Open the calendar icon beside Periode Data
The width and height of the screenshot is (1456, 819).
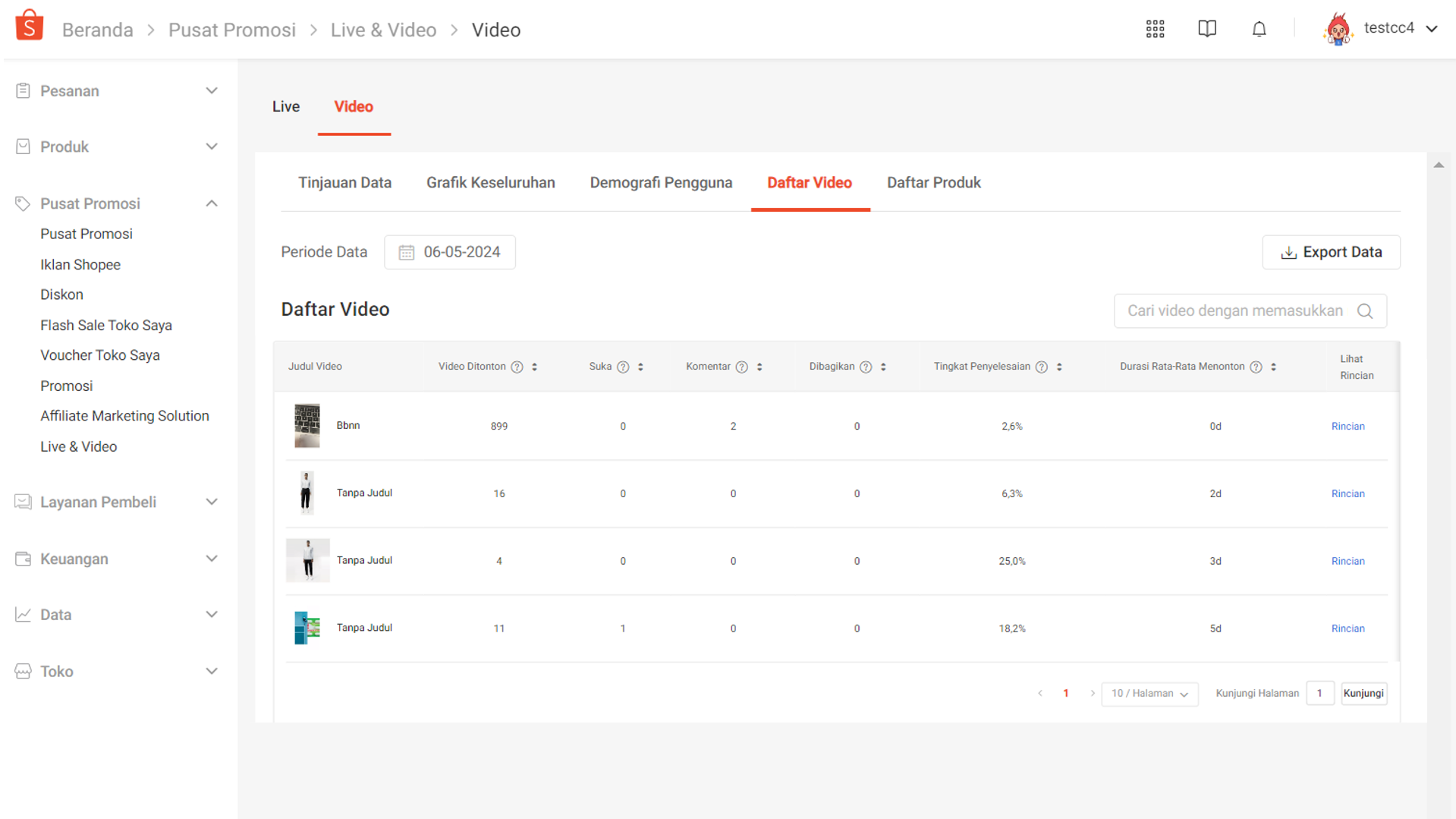tap(406, 252)
